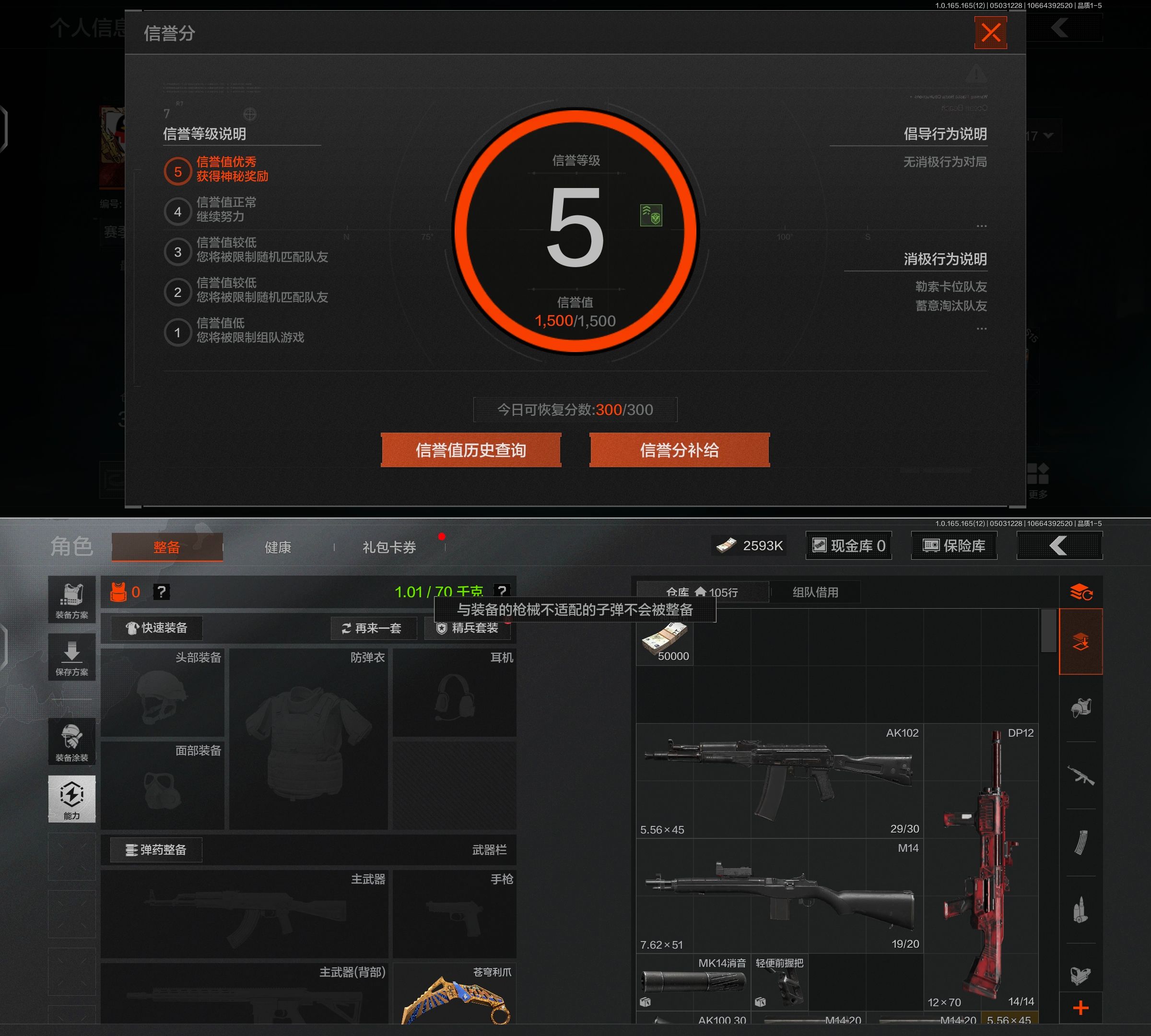Close the 信誉分 reputation dialog
Screen dimensions: 1151x1036
point(990,33)
